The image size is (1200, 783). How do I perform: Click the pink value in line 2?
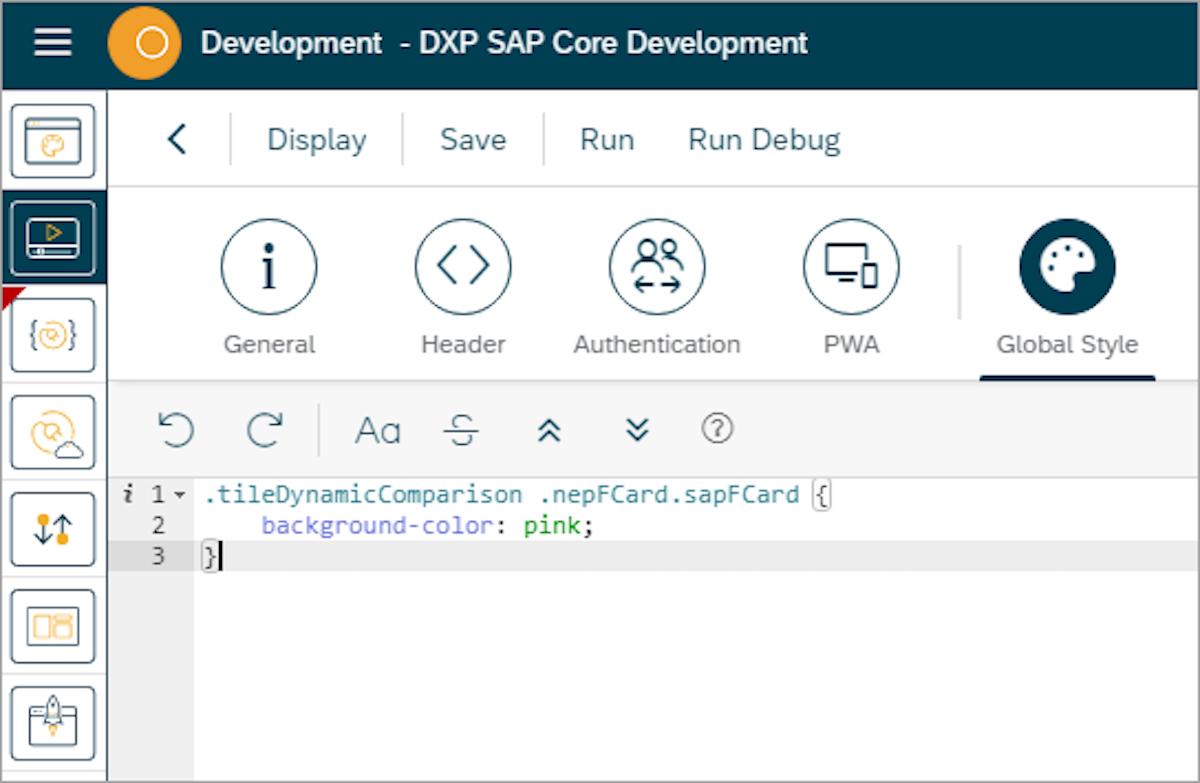(x=554, y=525)
